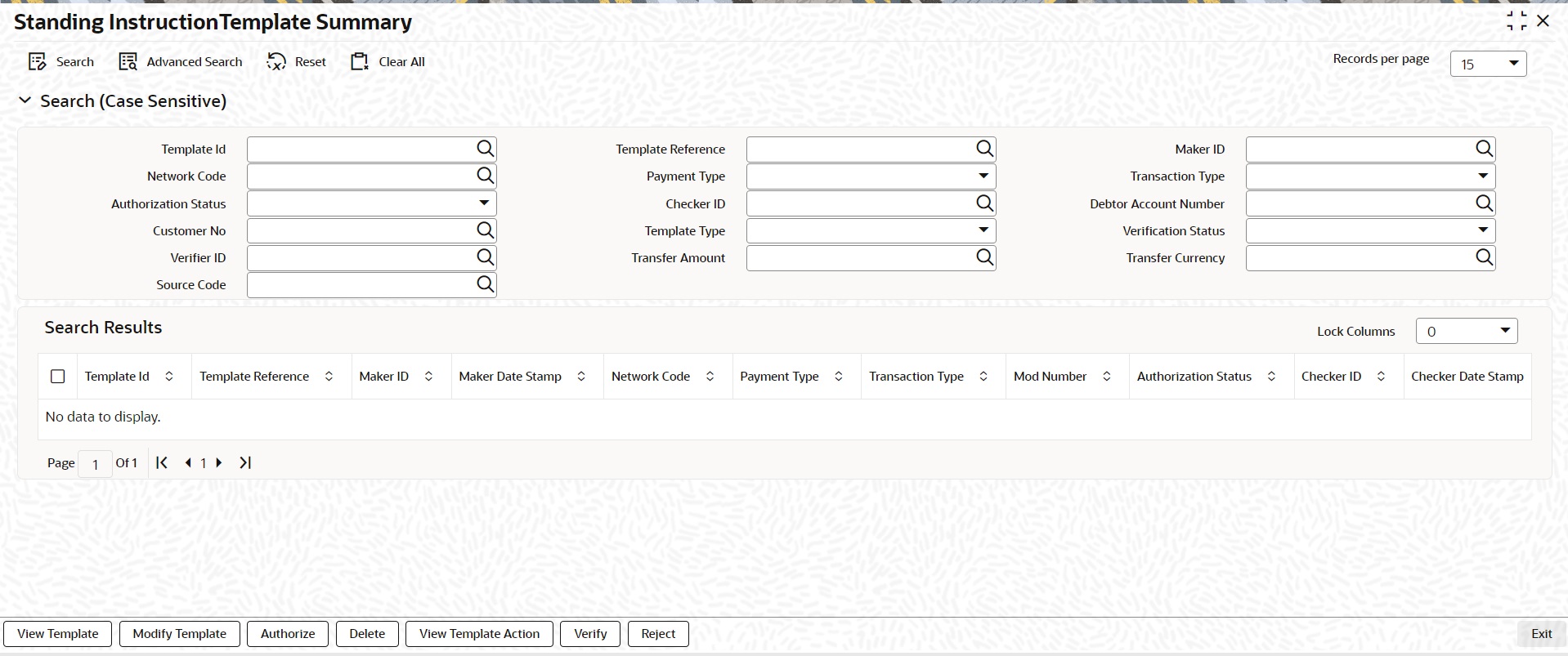Close the Standing Instruction Template Summary window
The image size is (1568, 656).
pyautogui.click(x=1543, y=21)
